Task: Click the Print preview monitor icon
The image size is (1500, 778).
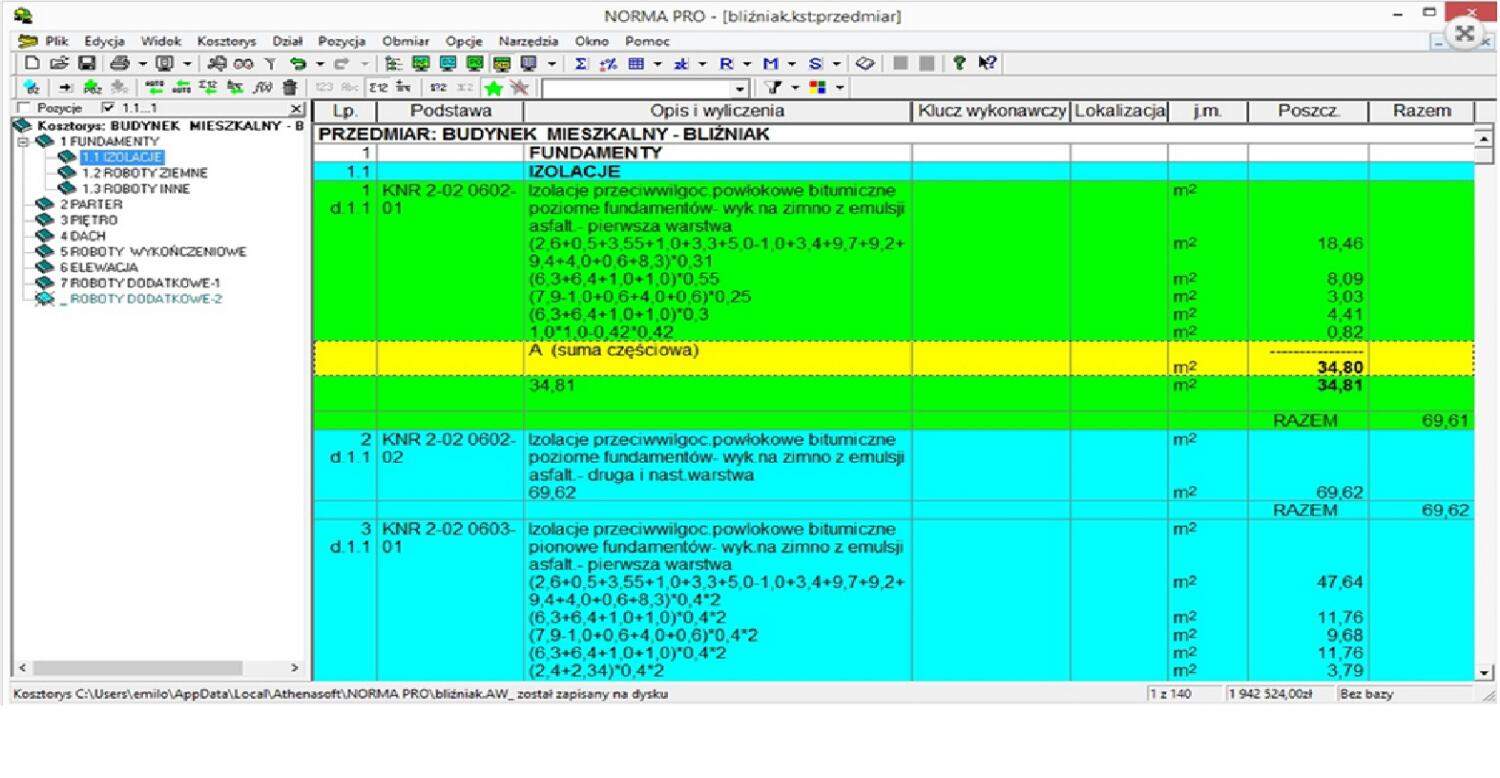Action: (165, 63)
